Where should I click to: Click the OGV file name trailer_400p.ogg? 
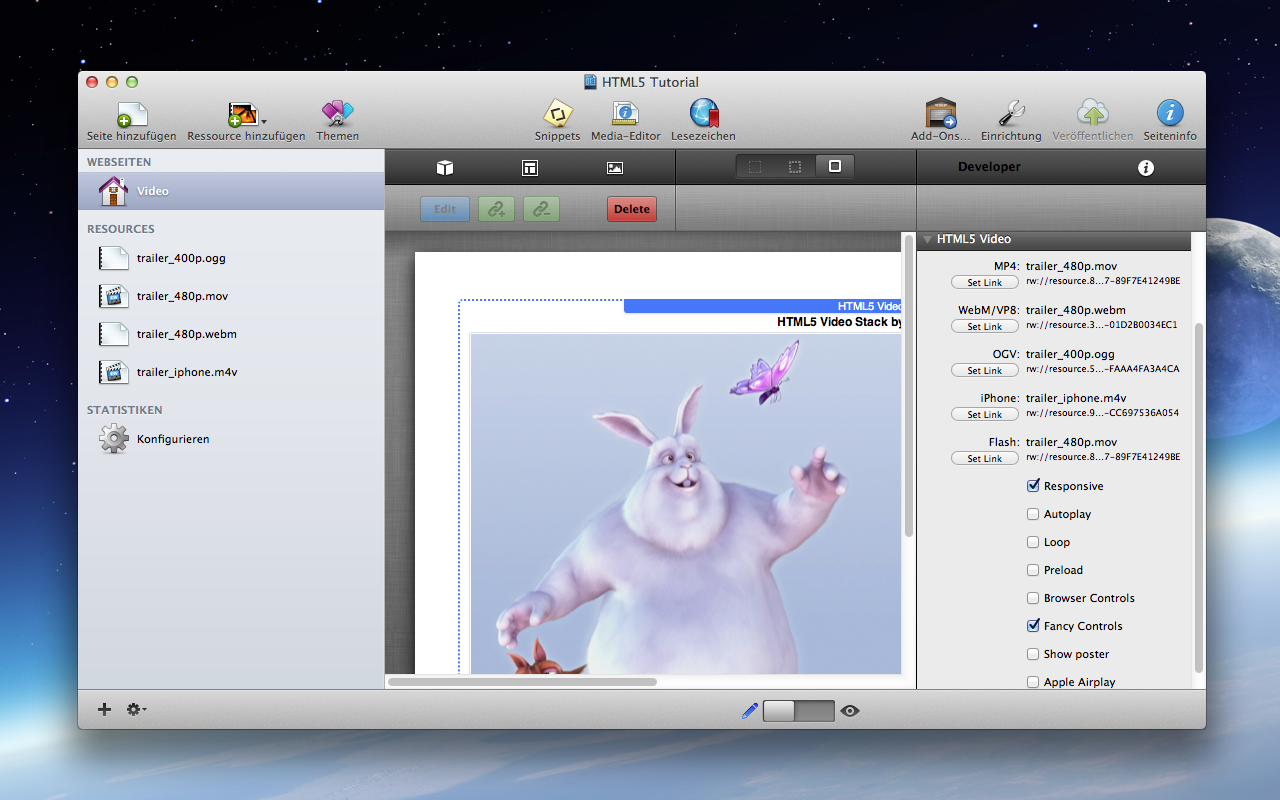[x=1070, y=354]
